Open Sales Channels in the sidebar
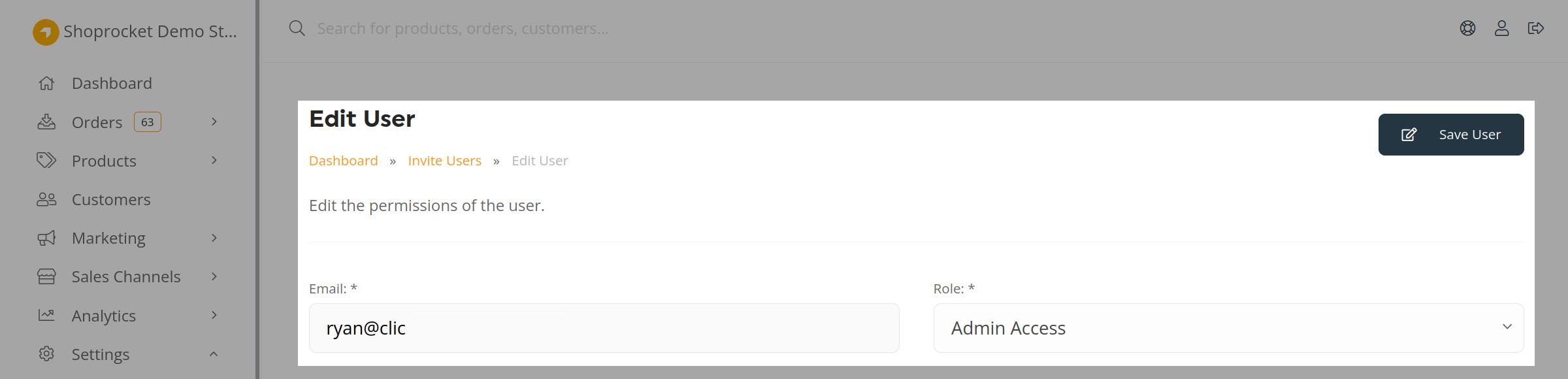1568x379 pixels. click(x=127, y=276)
